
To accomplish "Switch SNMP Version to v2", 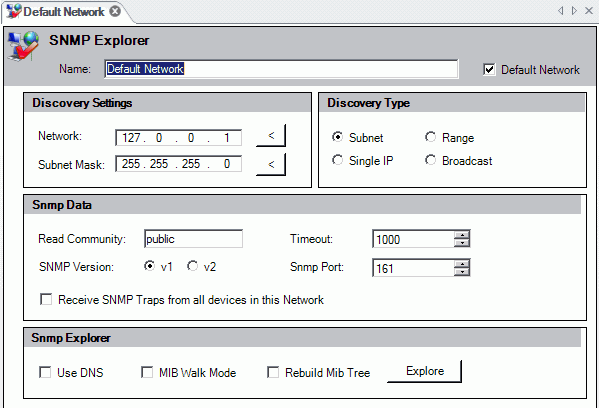I will (x=193, y=266).
